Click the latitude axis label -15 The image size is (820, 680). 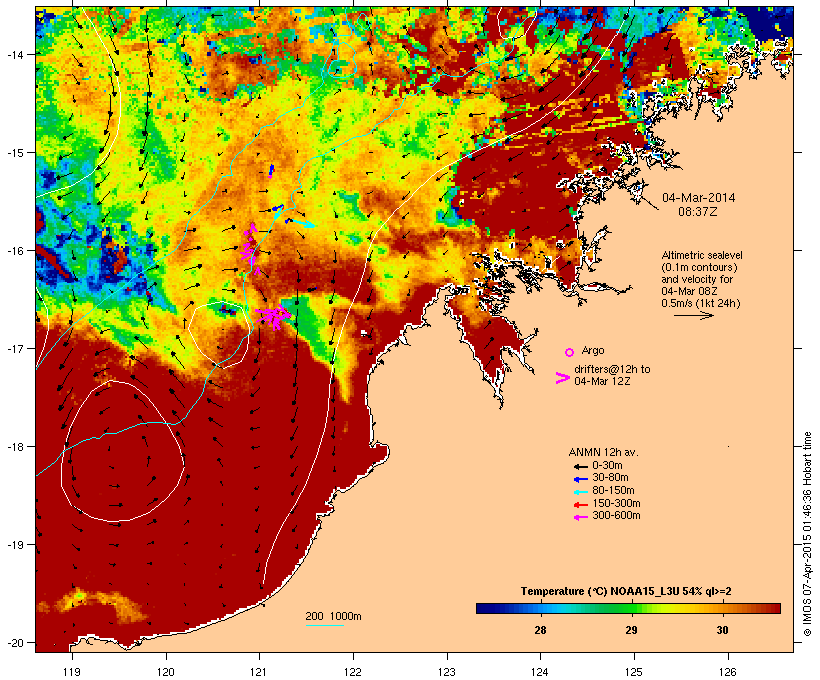[x=14, y=153]
